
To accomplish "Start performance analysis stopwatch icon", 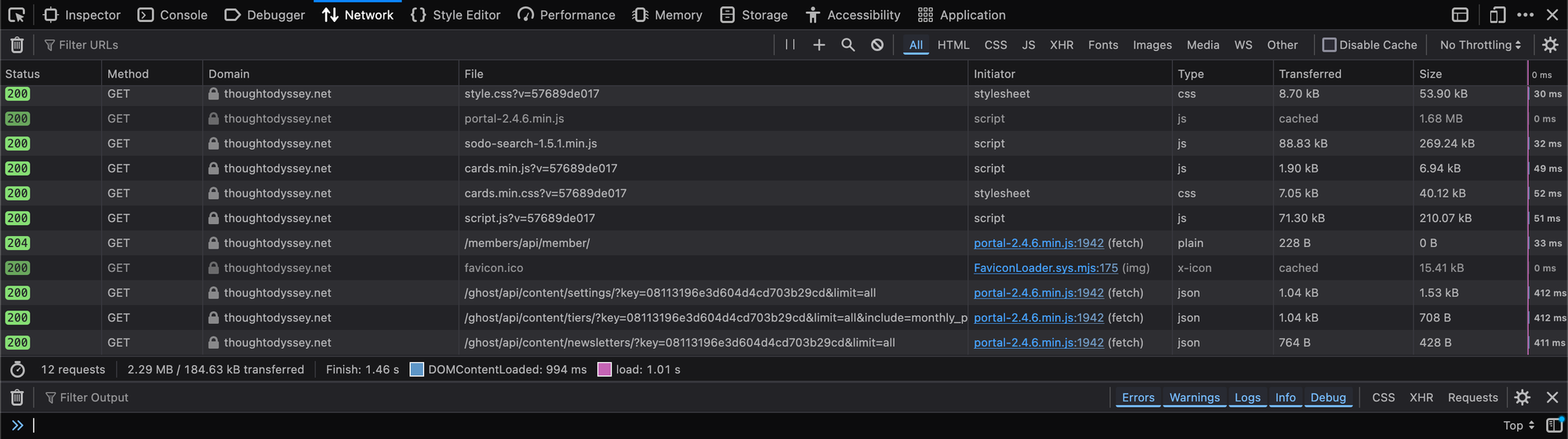I will click(x=17, y=369).
